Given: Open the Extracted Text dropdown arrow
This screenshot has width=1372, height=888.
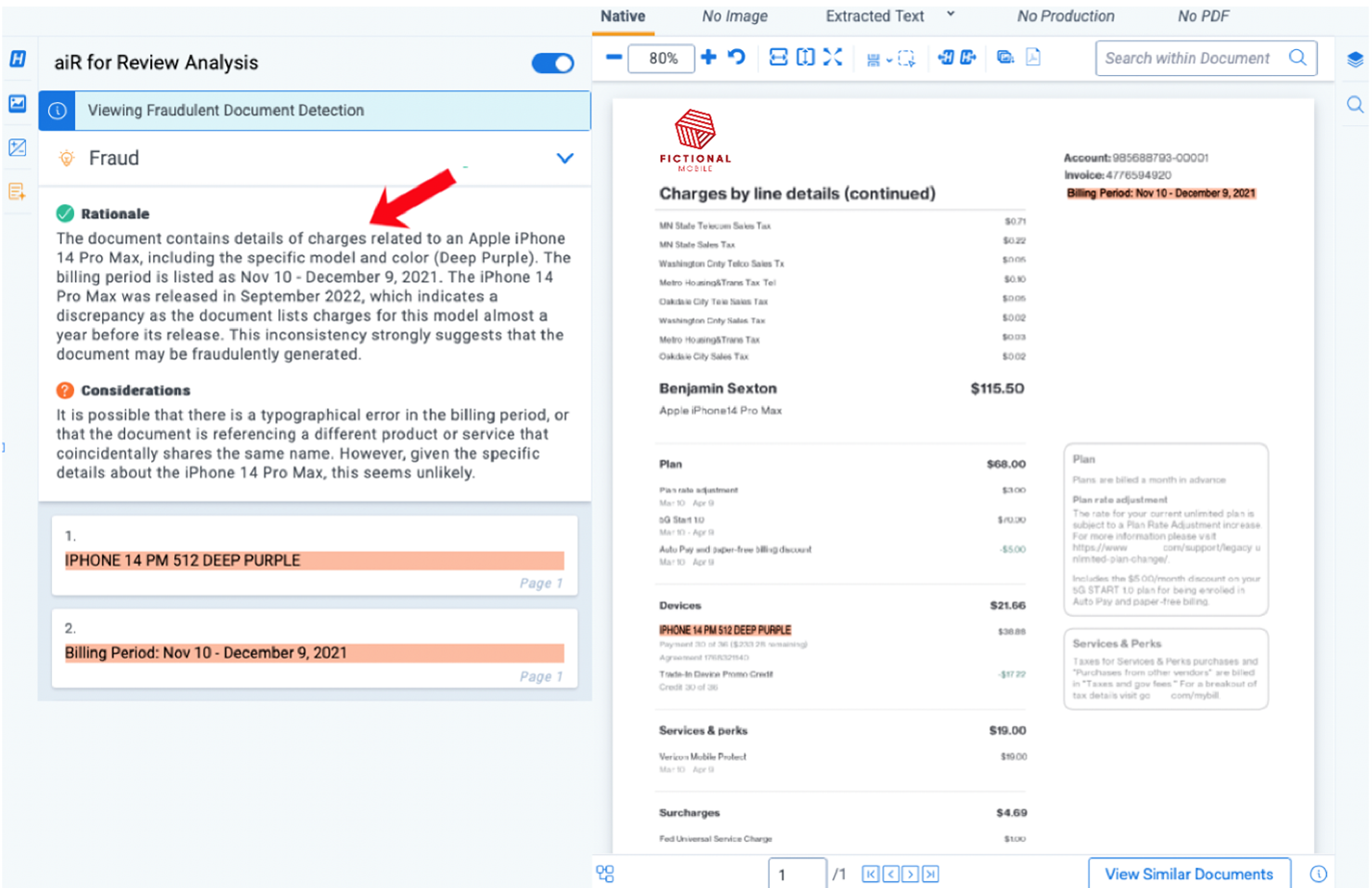Looking at the screenshot, I should click(x=951, y=14).
